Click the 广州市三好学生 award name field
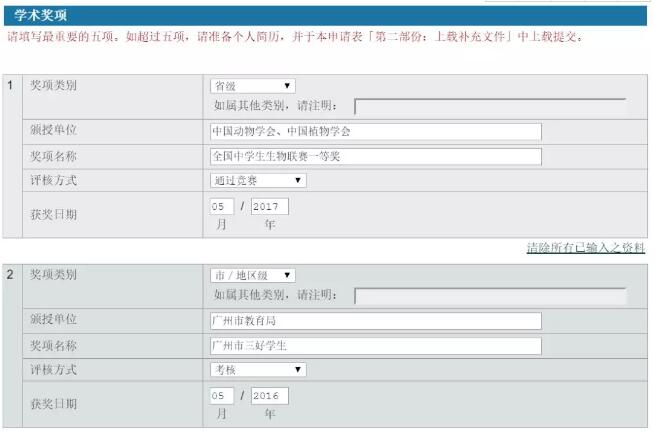The width and height of the screenshot is (655, 436). [375, 346]
